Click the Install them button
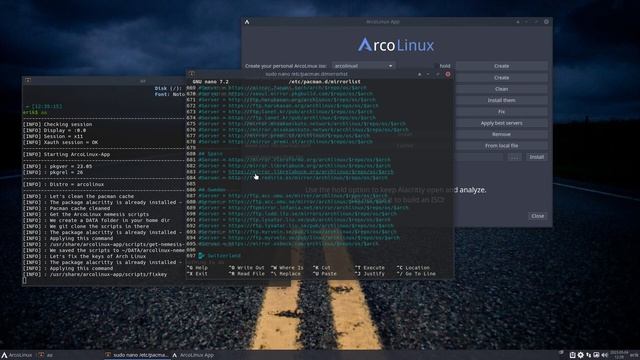Image resolution: width=640 pixels, height=360 pixels. (501, 100)
